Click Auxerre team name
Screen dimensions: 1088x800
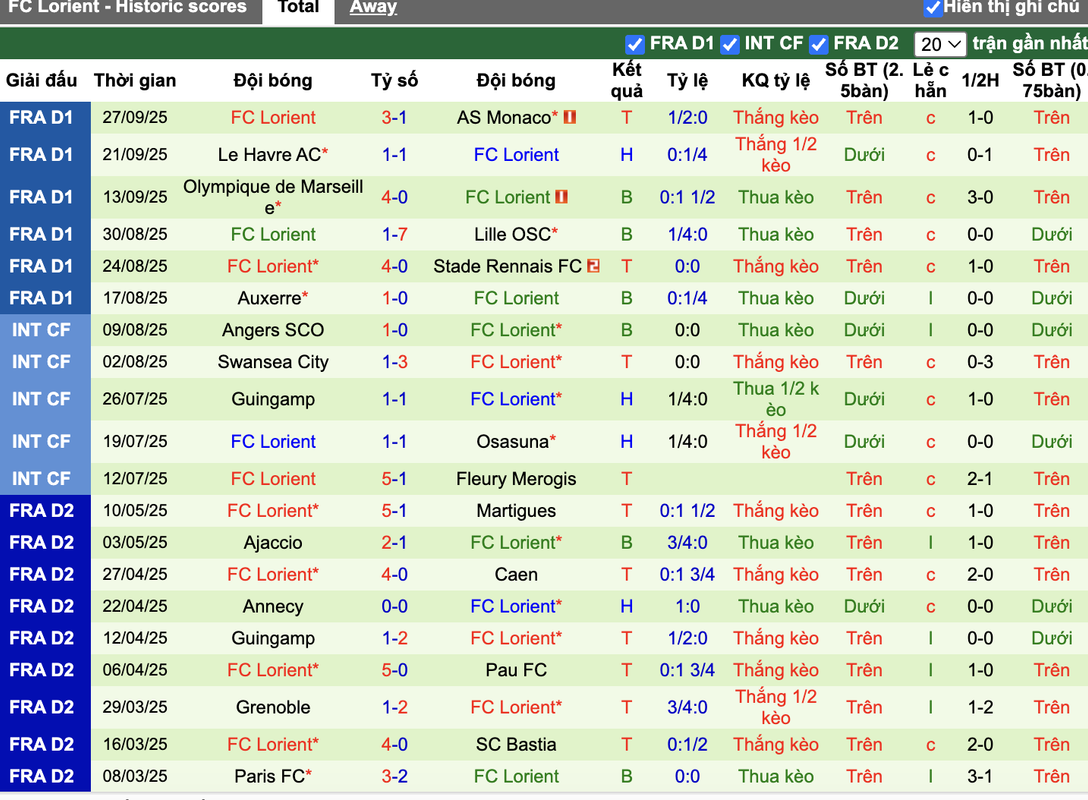click(x=269, y=298)
